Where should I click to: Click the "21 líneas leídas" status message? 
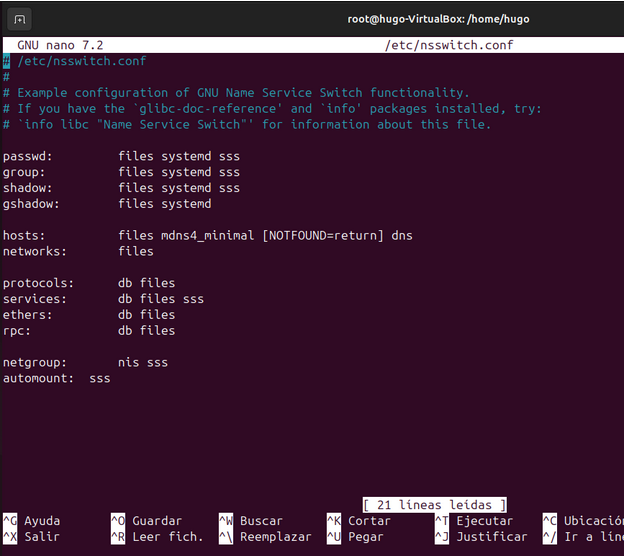[434, 505]
